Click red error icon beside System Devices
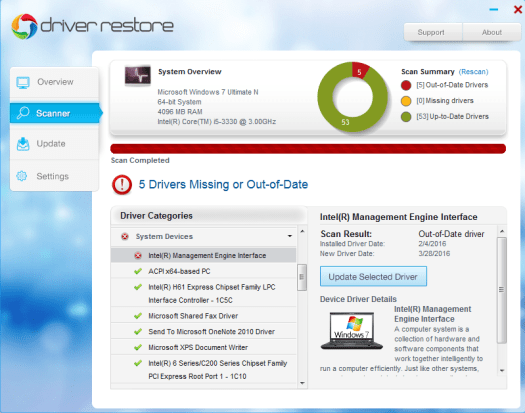Image resolution: width=525 pixels, height=413 pixels. tap(125, 237)
